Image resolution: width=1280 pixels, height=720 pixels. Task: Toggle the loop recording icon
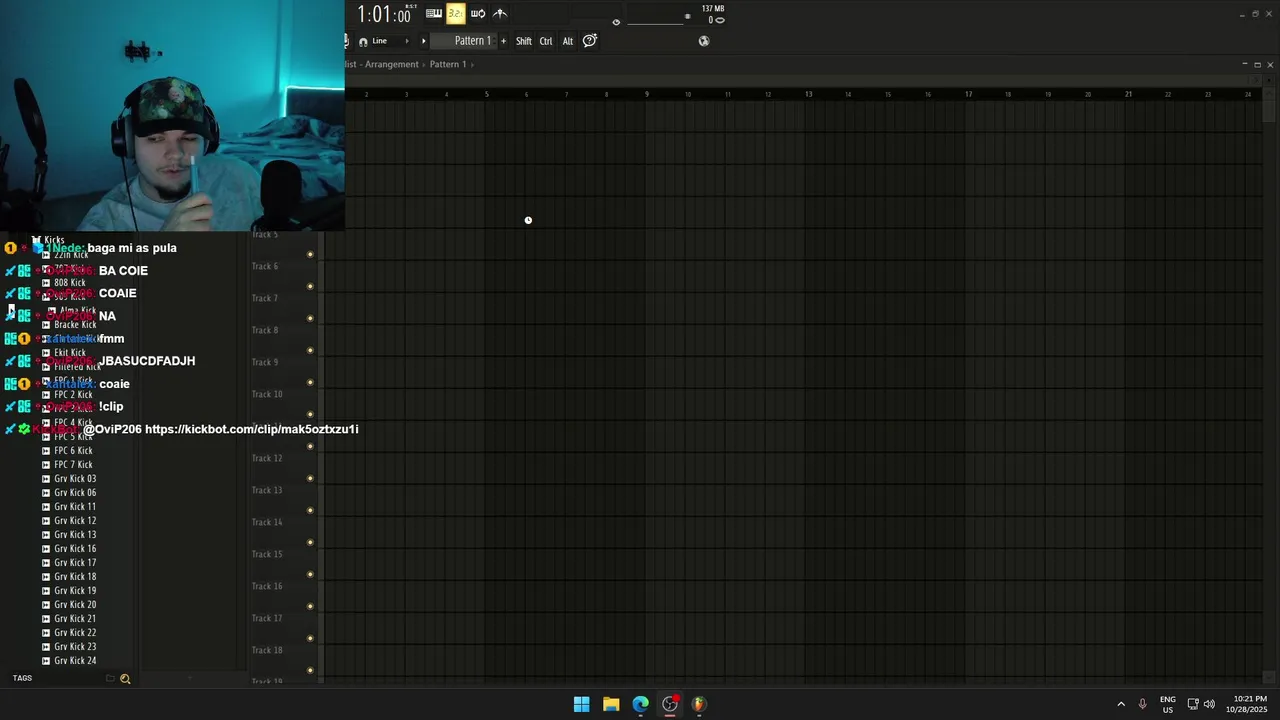click(478, 13)
